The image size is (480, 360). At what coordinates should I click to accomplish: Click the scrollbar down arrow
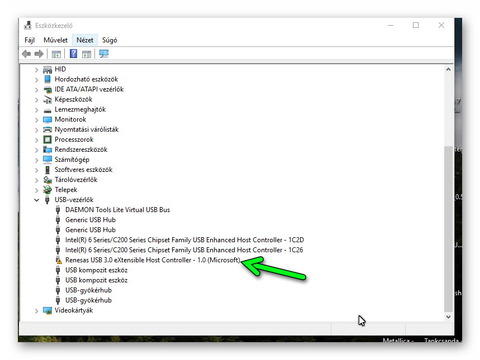448,317
